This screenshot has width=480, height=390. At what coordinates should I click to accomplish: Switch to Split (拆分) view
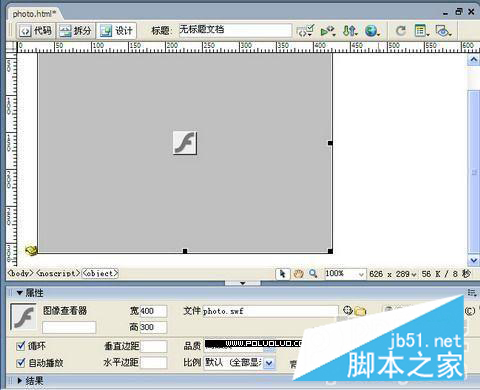click(x=76, y=31)
